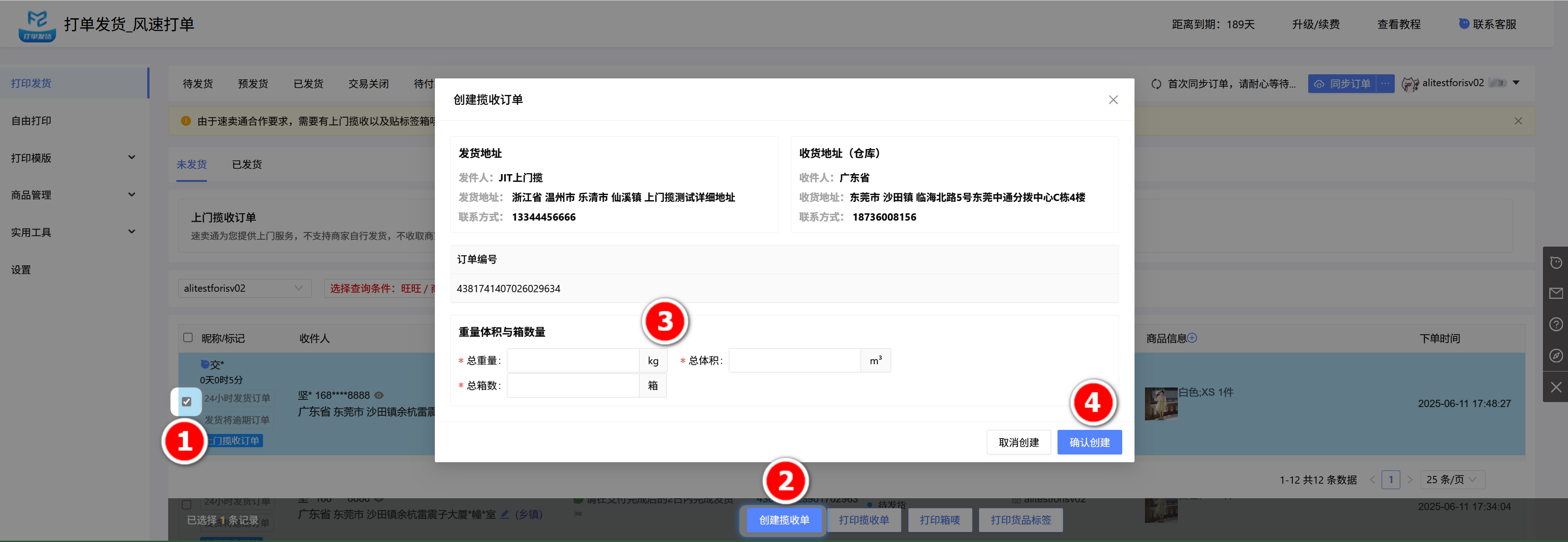This screenshot has width=1568, height=542.
Task: Click the 总重量 input field
Action: click(572, 361)
